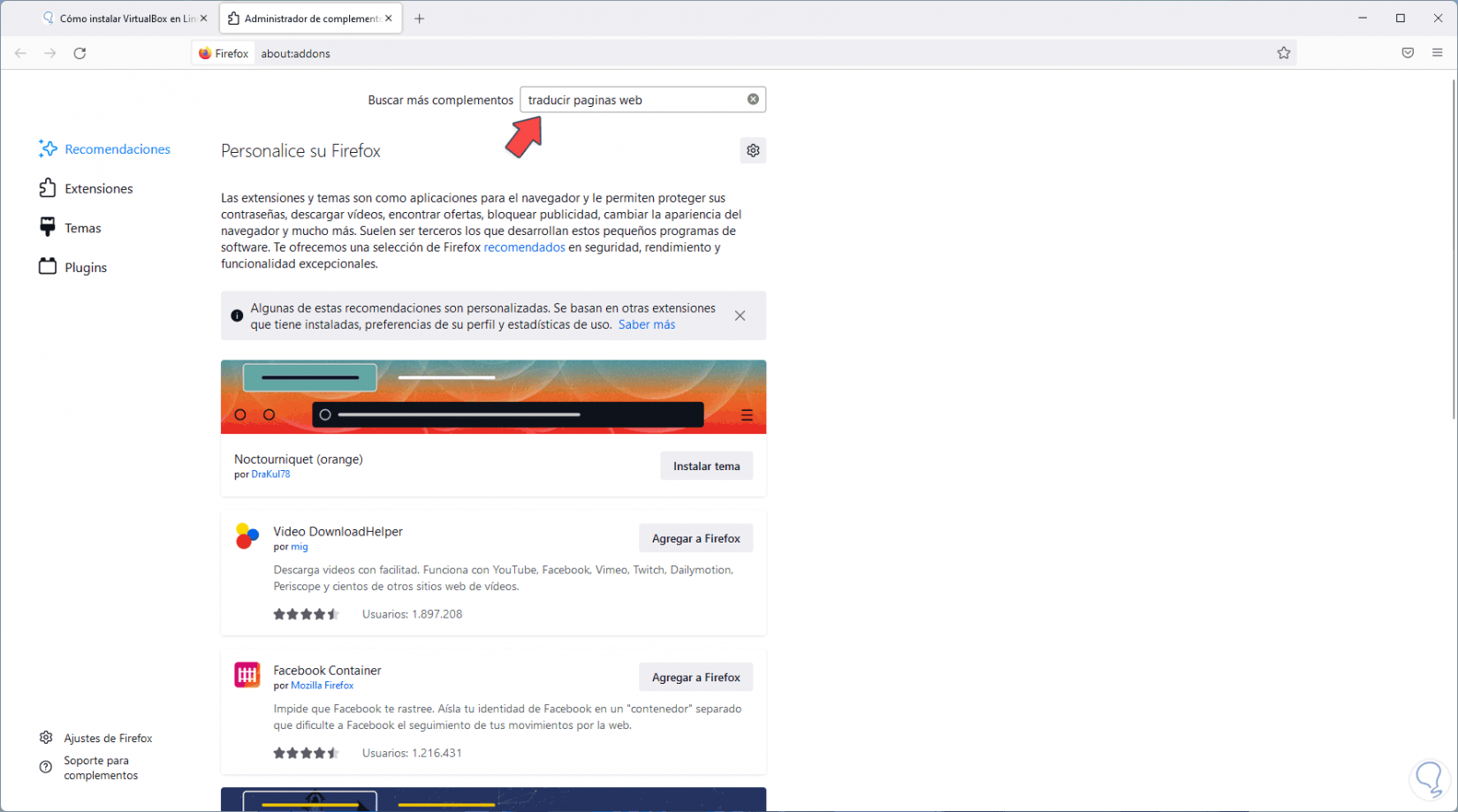
Task: Click Video DownloadHelper star rating
Action: [x=306, y=614]
